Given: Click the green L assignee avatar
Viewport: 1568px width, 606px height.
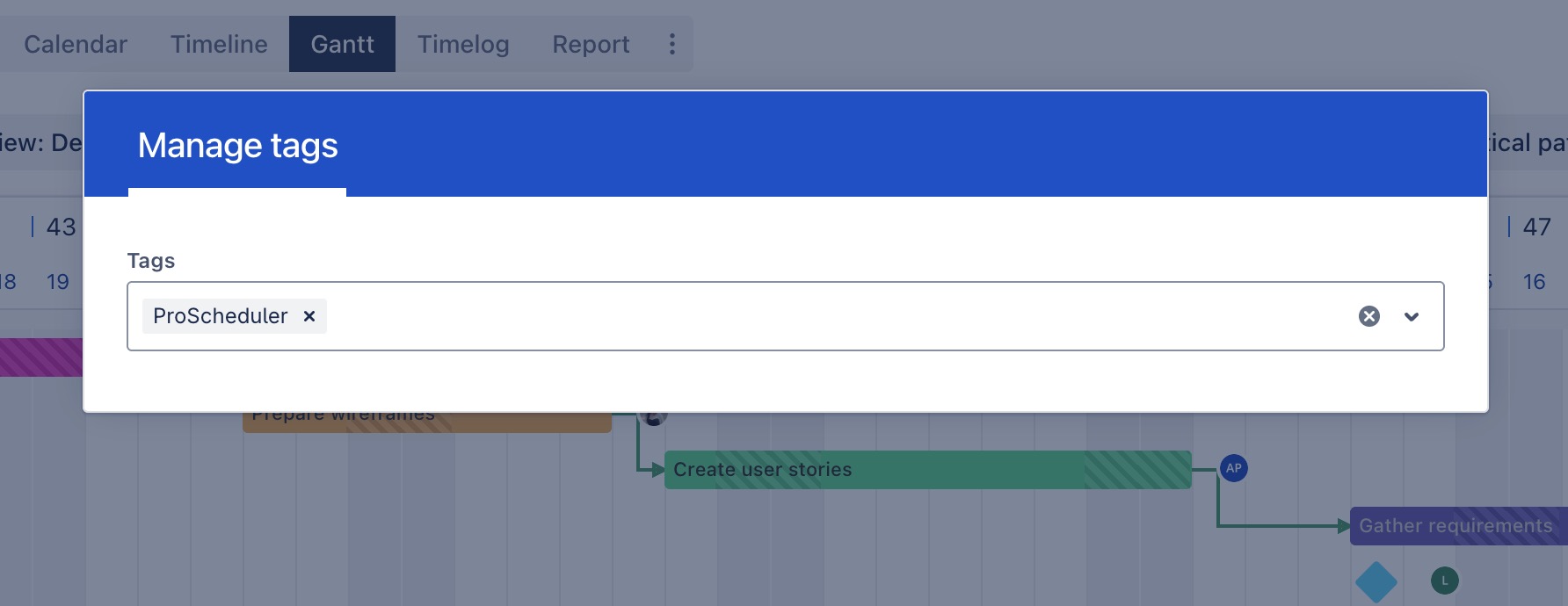Looking at the screenshot, I should coord(1445,581).
